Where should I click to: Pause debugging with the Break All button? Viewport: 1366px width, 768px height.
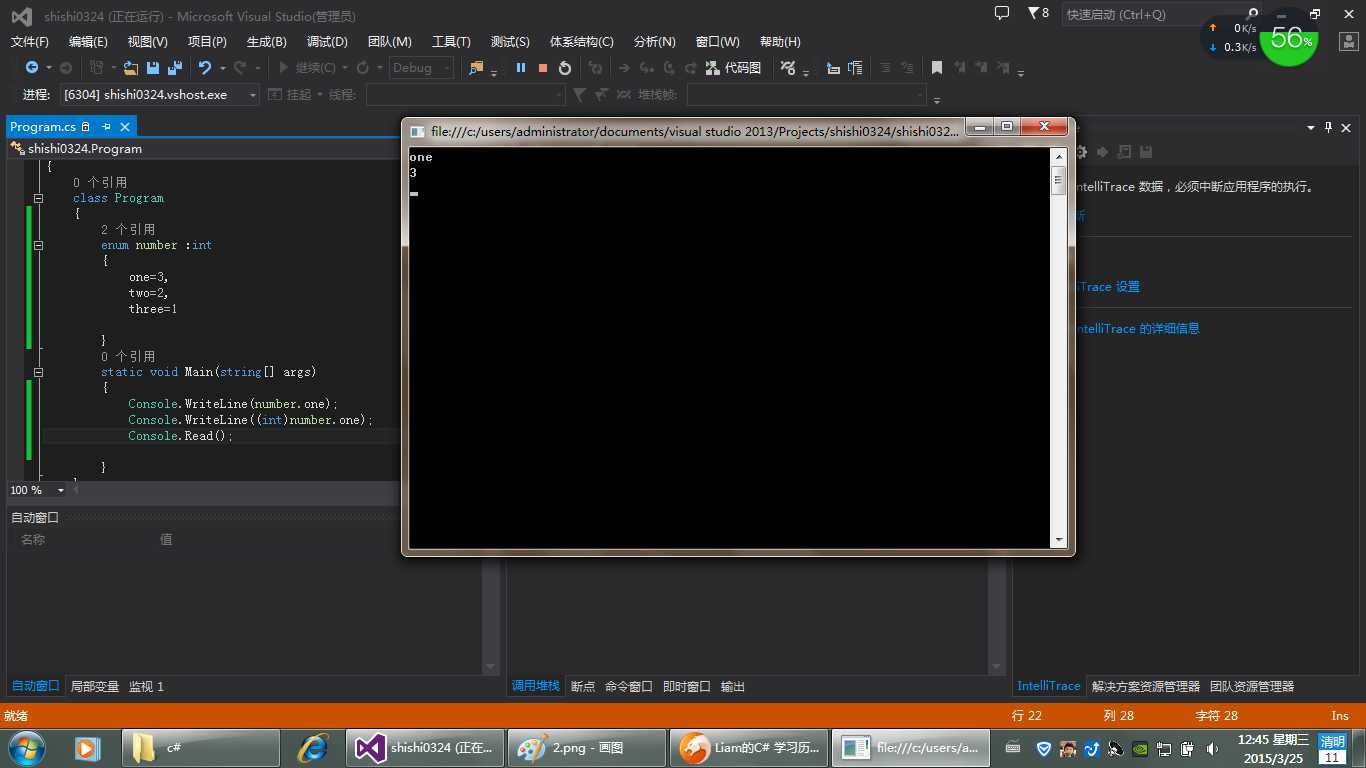[521, 68]
